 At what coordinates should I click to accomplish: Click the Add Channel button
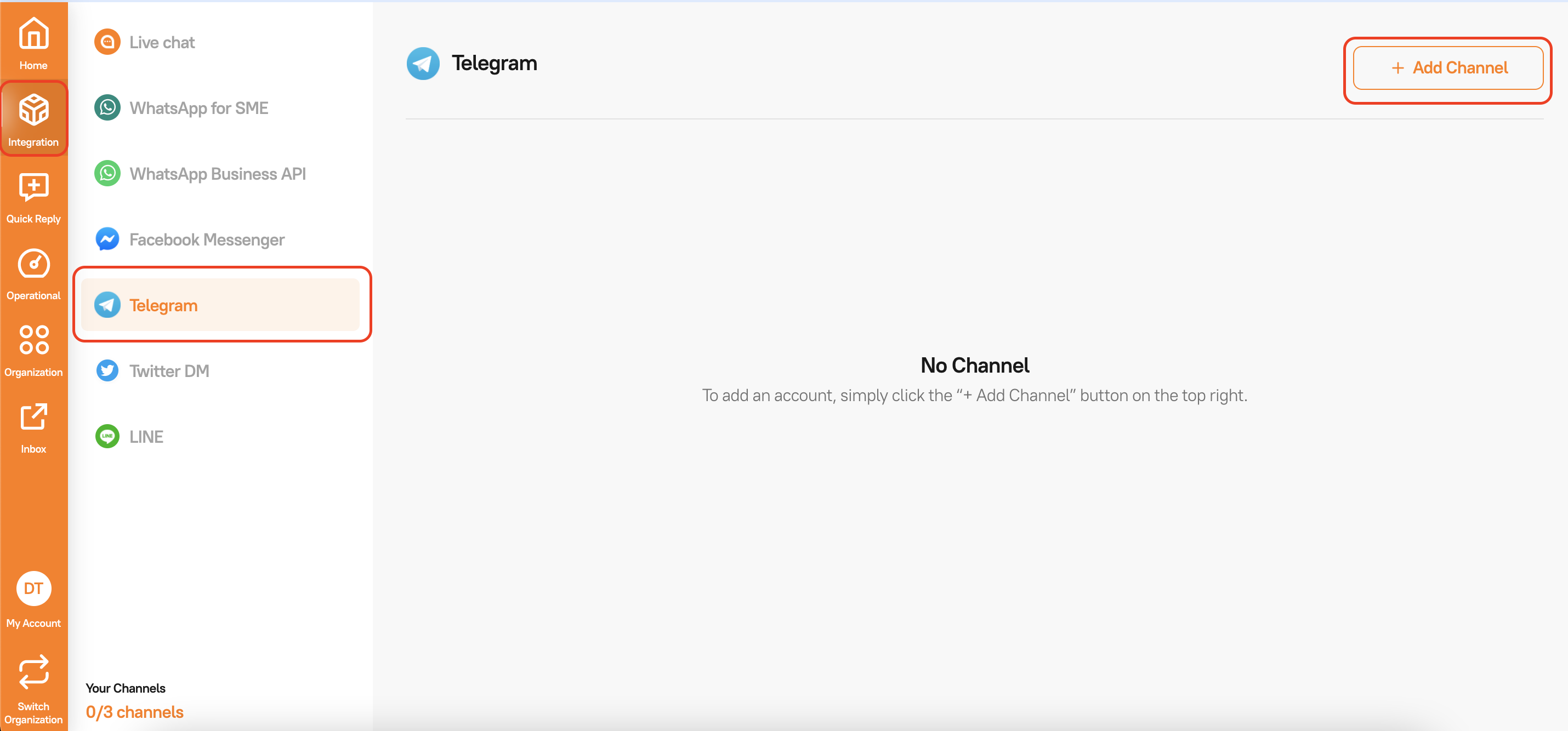[1447, 68]
